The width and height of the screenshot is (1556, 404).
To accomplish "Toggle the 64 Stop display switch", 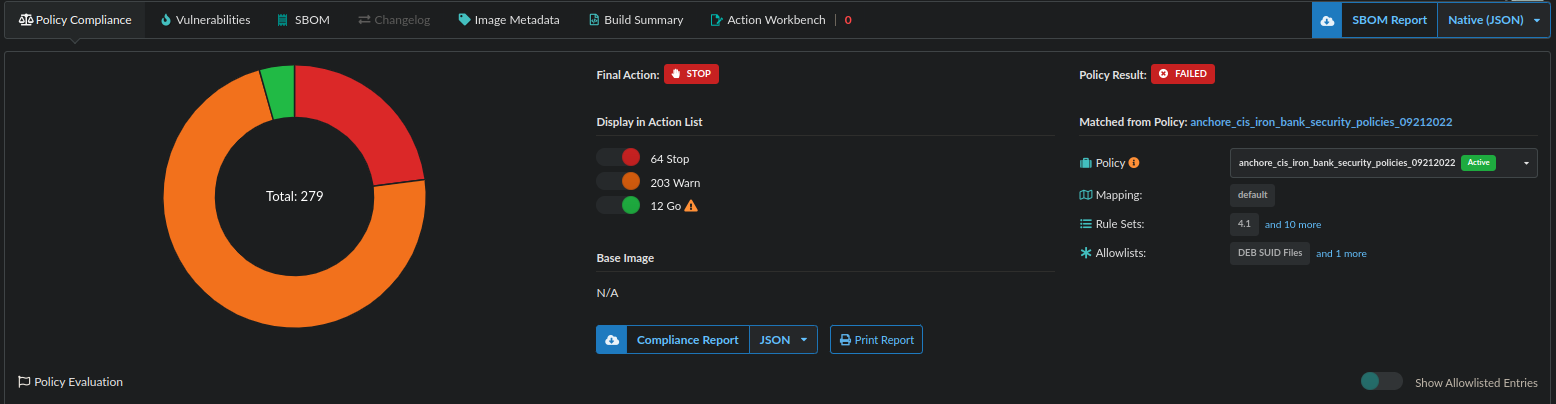I will [x=618, y=158].
